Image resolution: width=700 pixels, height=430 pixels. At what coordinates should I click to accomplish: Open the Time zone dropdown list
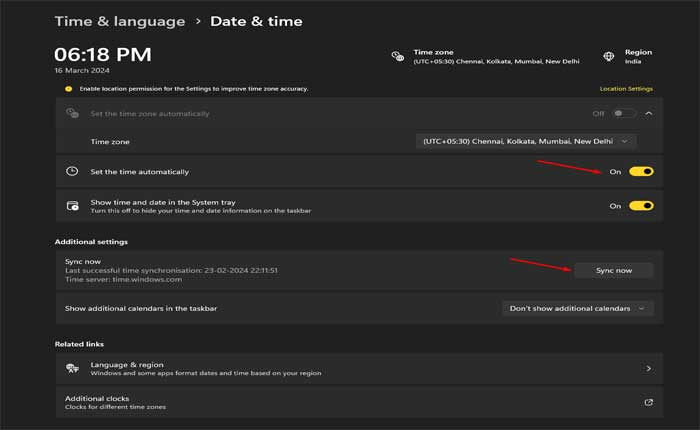[526, 142]
